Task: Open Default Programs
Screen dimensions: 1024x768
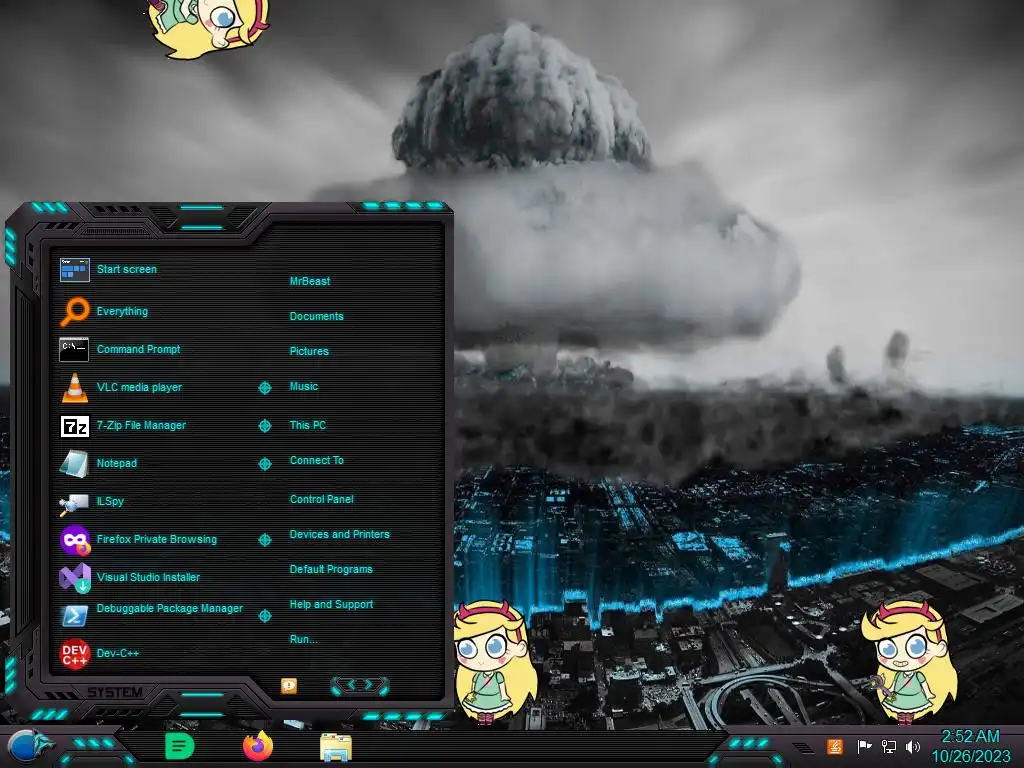Action: tap(331, 569)
